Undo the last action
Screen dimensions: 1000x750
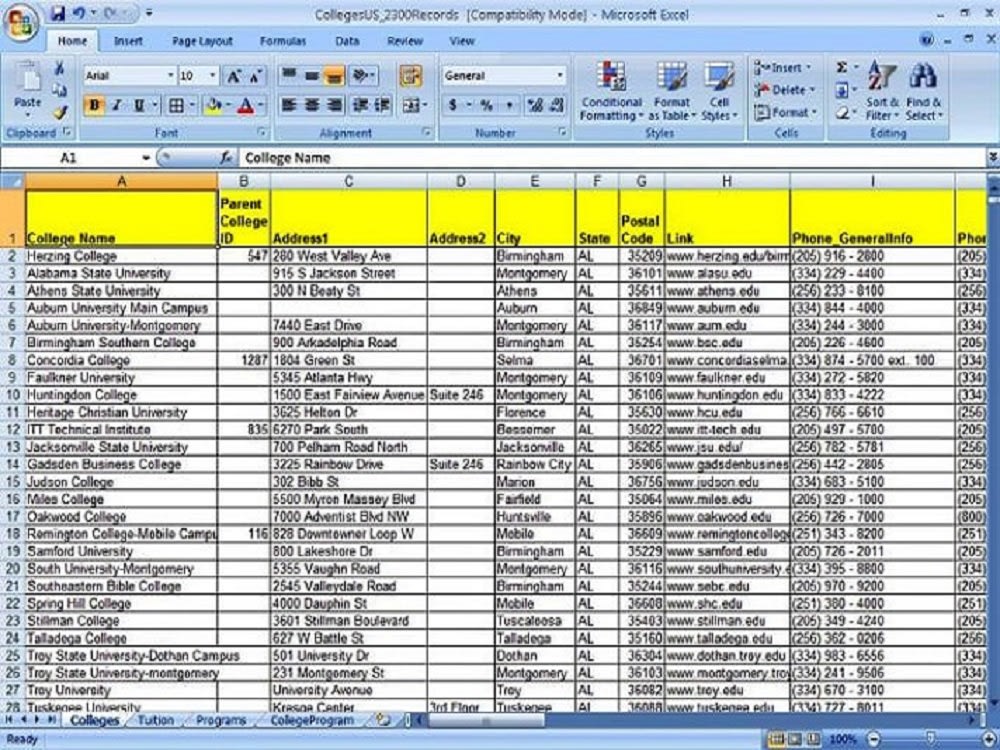[x=78, y=13]
